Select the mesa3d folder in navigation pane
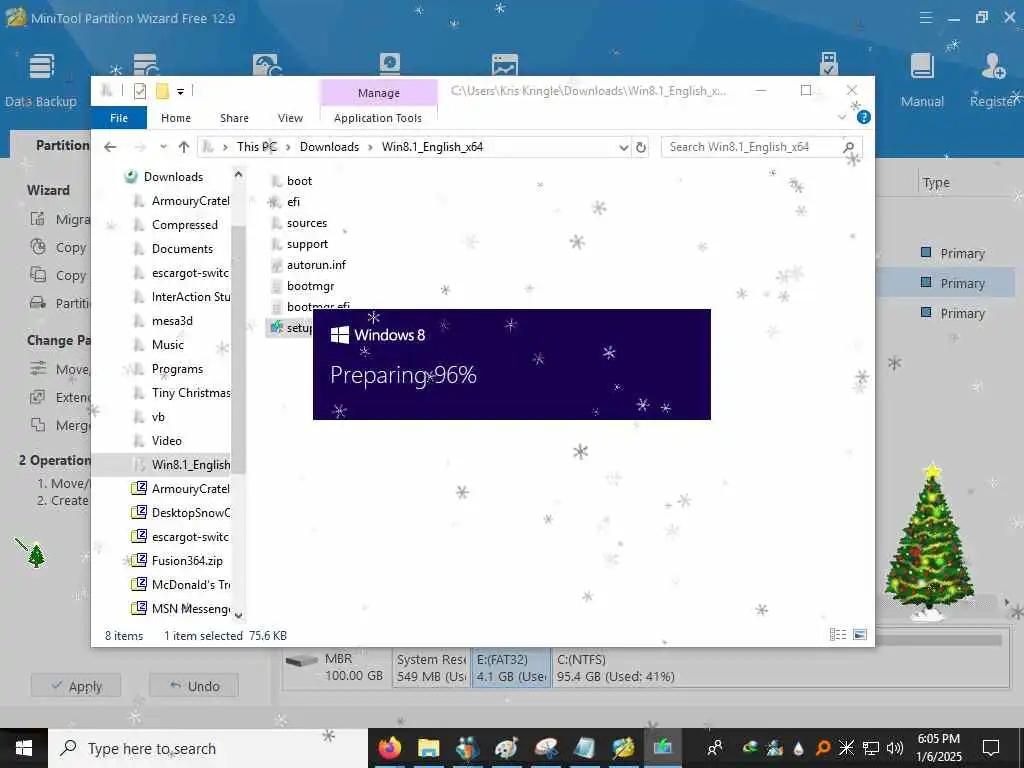Screen dimensions: 1024x768 (x=172, y=321)
